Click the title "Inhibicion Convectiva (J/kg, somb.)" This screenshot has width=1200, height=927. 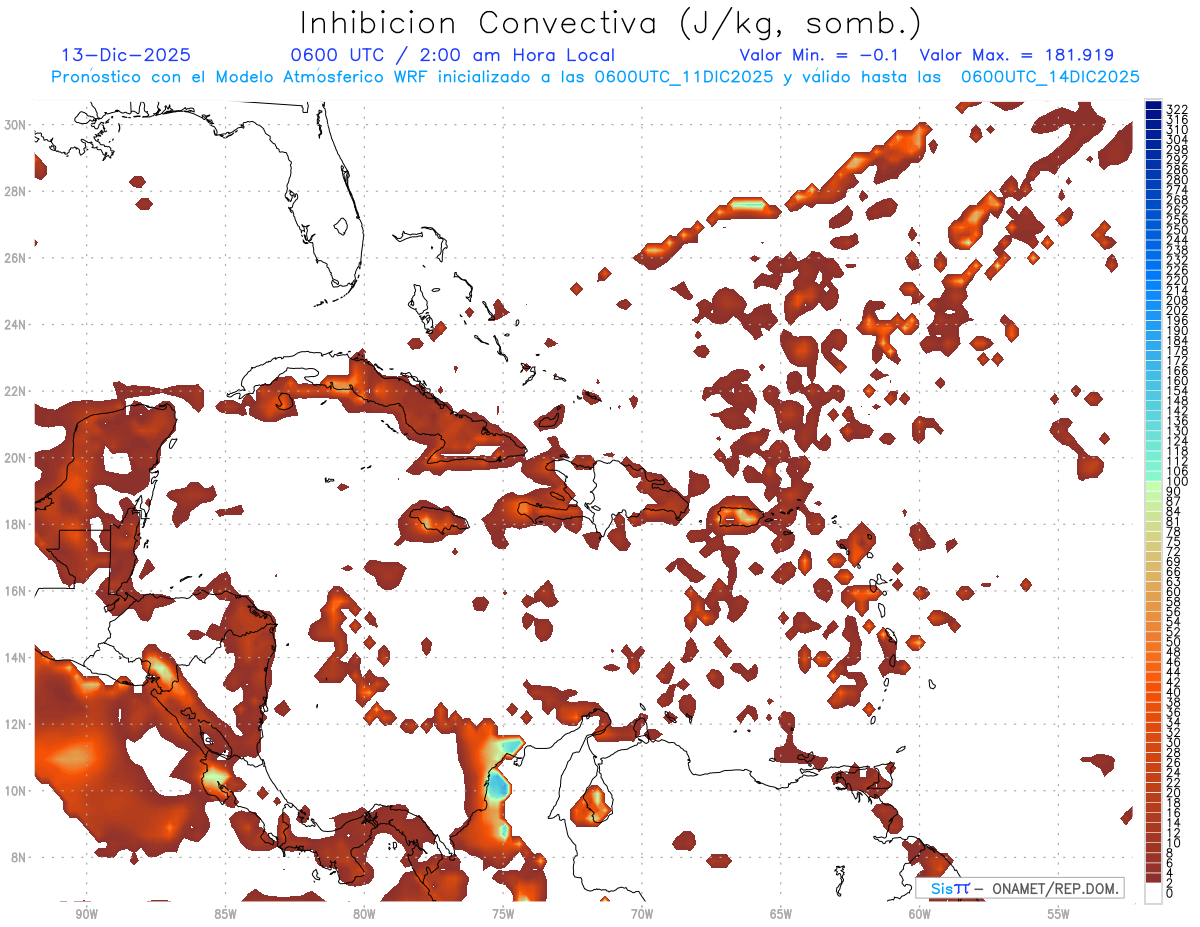coord(611,23)
